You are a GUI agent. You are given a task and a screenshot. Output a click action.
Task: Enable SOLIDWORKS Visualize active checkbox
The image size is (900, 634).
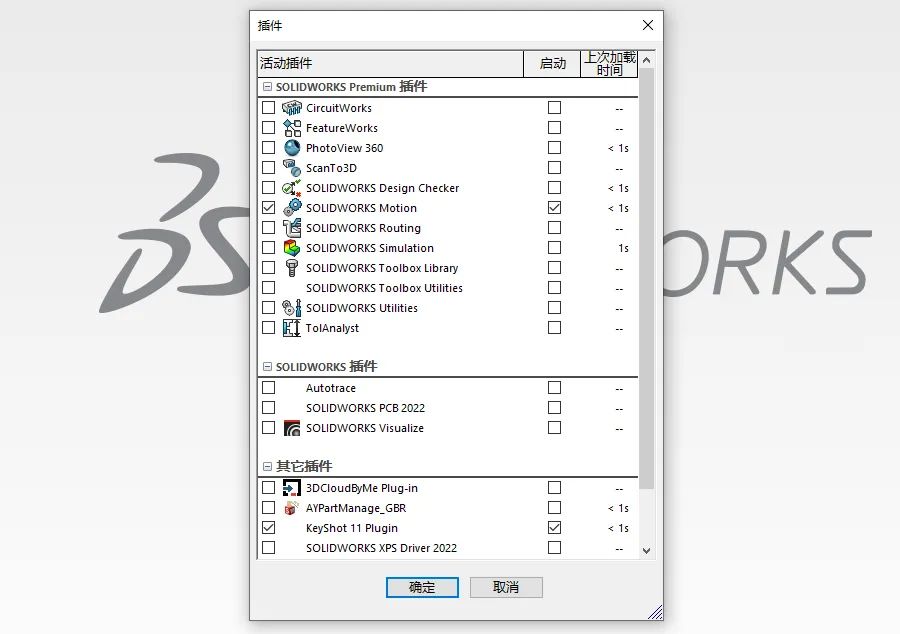click(268, 428)
